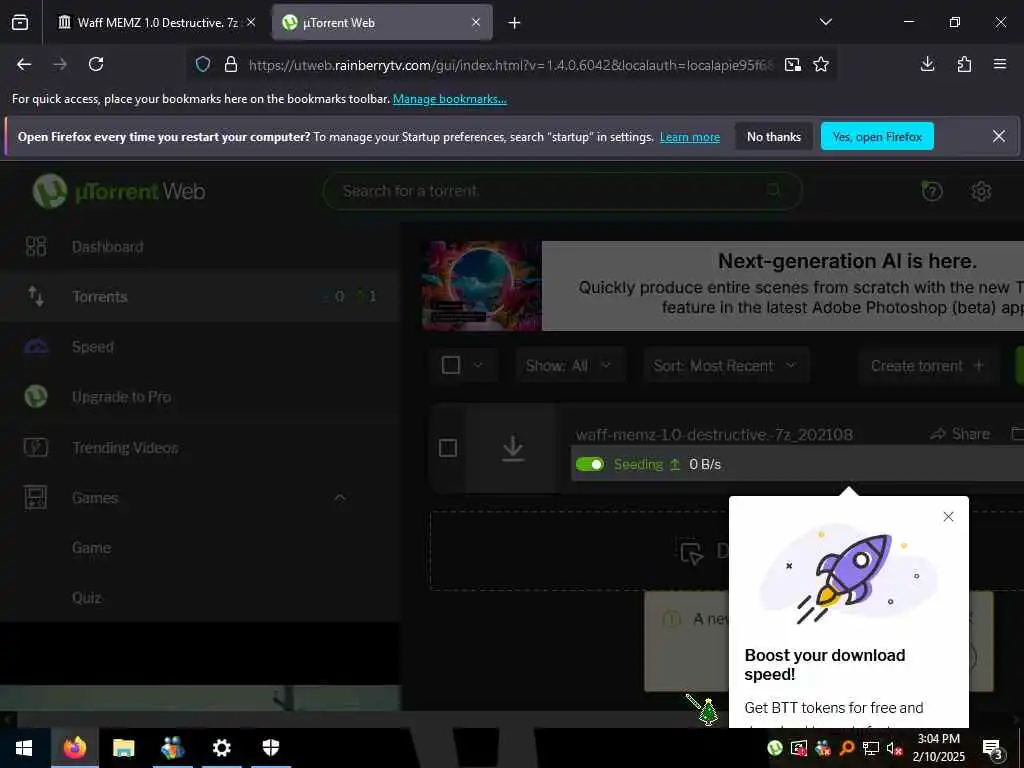Screen dimensions: 1024x768
Task: Dismiss the Firefox startup notification bar
Action: [x=999, y=136]
